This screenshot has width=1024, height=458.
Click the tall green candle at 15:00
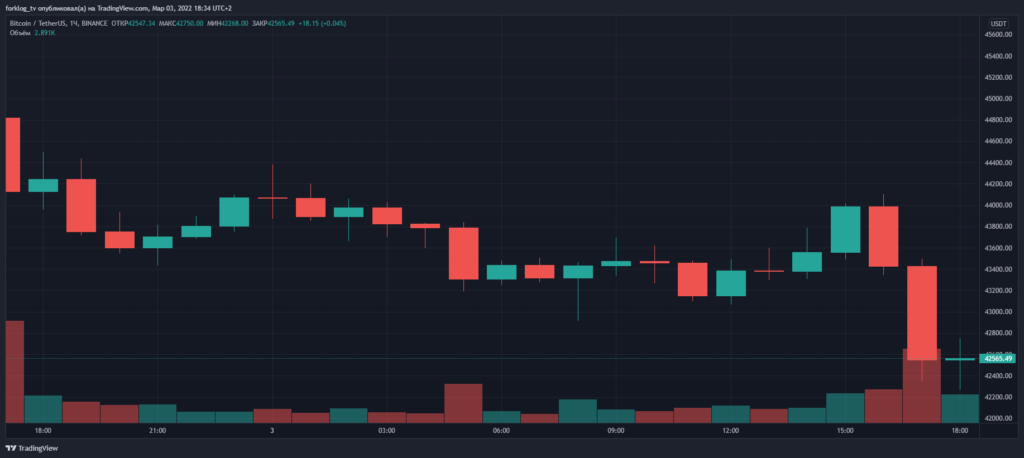click(x=845, y=229)
